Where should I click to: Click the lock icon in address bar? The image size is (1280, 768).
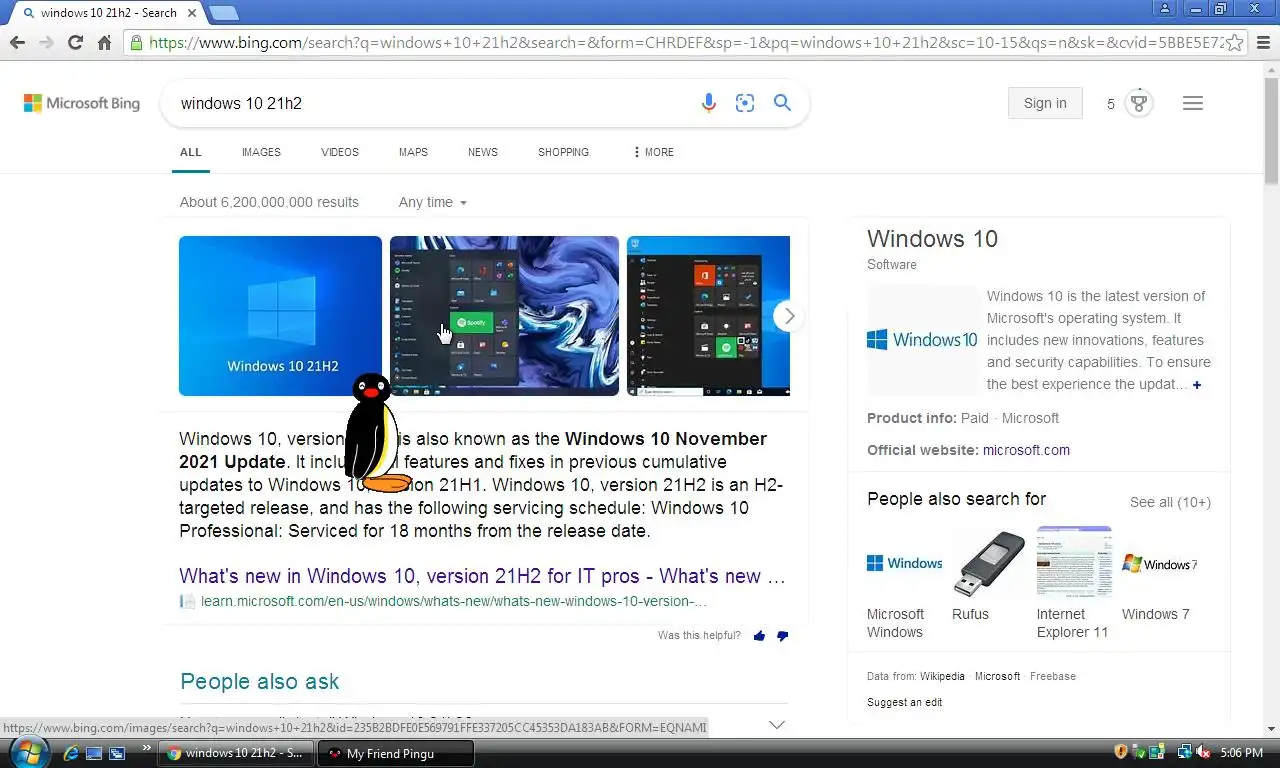coord(137,43)
